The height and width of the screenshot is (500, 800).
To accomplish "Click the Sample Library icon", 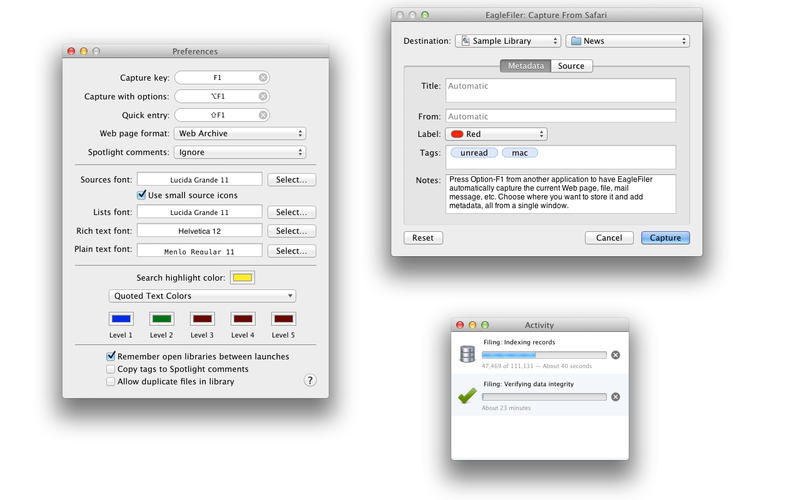I will coord(465,41).
